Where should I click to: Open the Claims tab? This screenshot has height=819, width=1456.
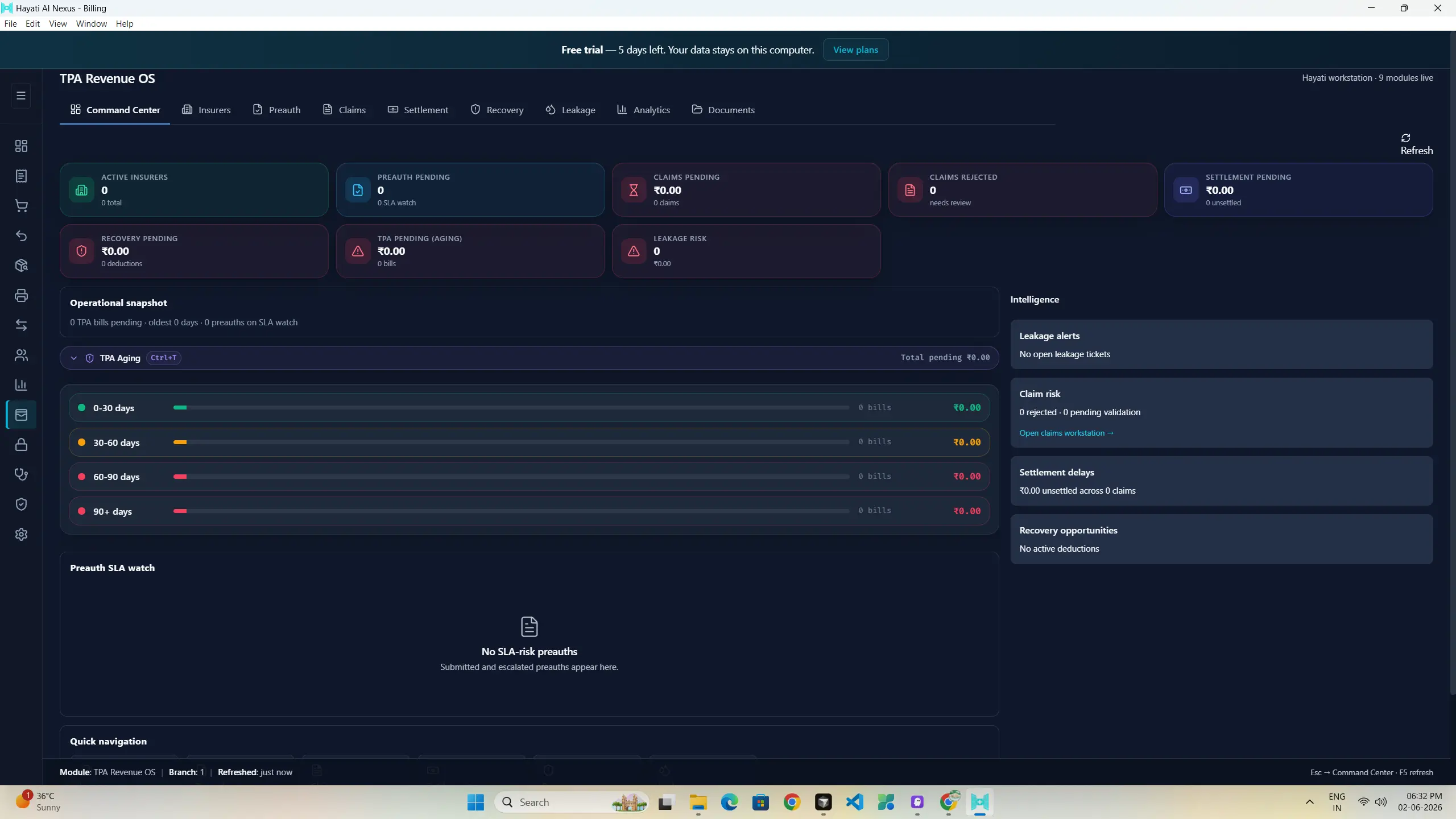click(x=344, y=110)
